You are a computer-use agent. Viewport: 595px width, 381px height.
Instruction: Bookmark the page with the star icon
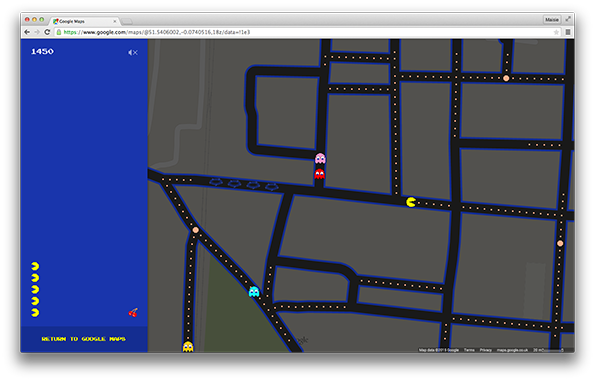click(x=556, y=32)
